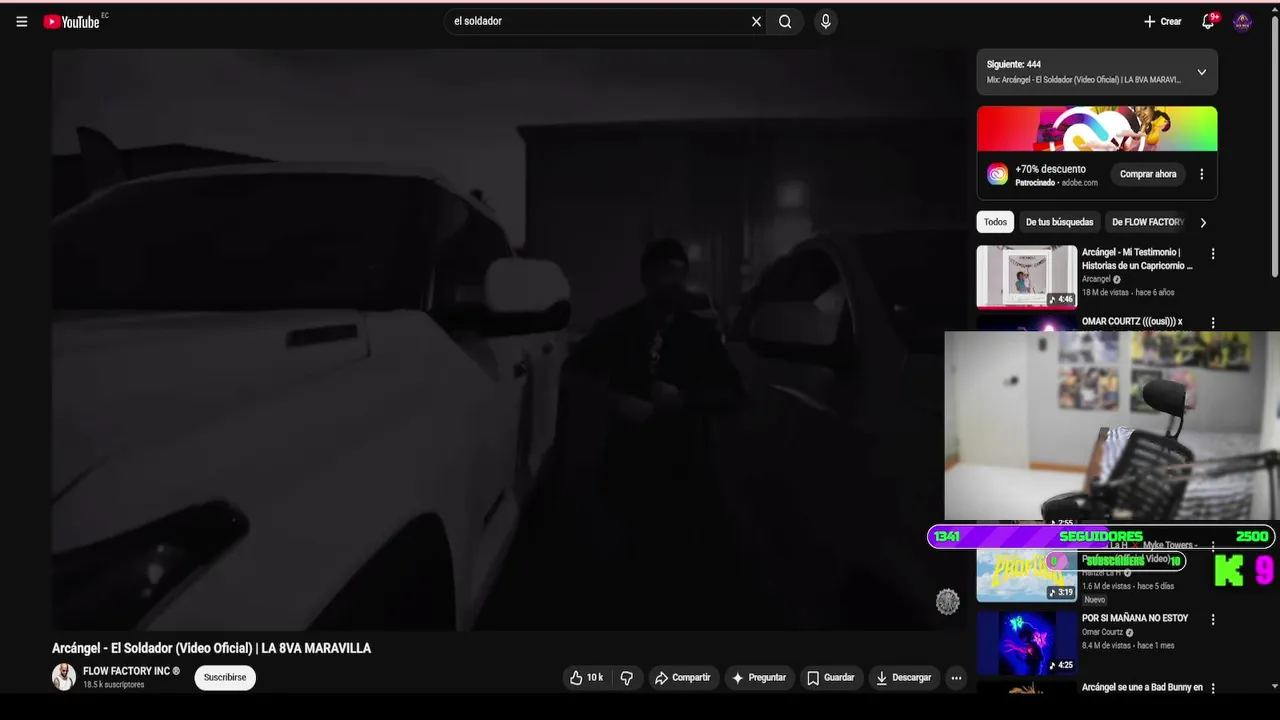Dislike the video with thumbs down
This screenshot has height=720, width=1280.
627,678
